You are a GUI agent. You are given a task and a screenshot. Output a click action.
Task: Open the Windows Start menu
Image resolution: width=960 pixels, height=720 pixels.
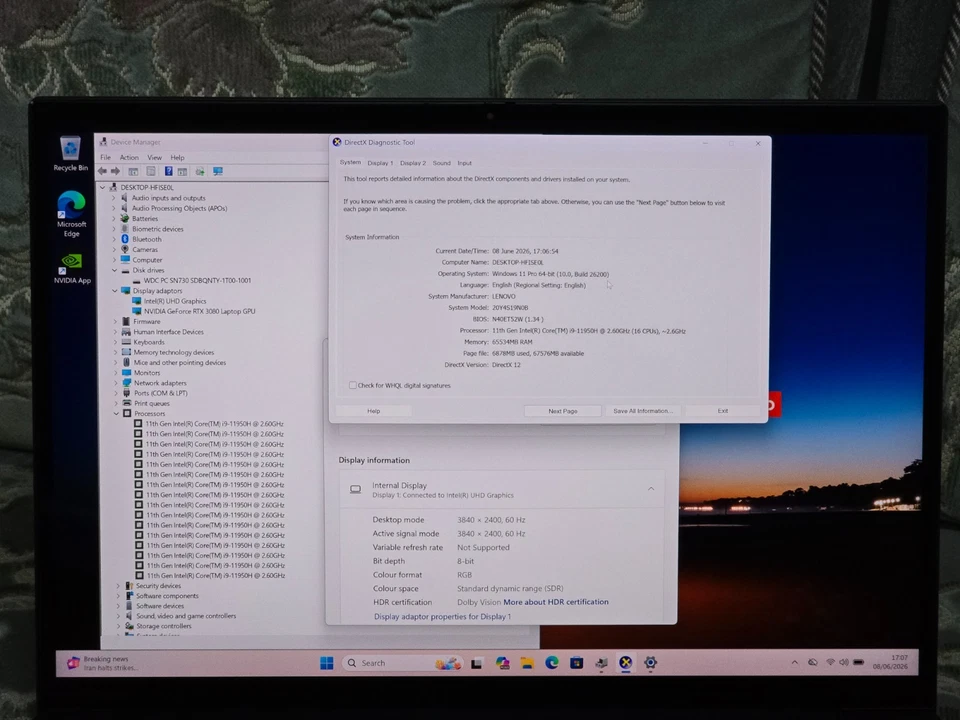326,663
